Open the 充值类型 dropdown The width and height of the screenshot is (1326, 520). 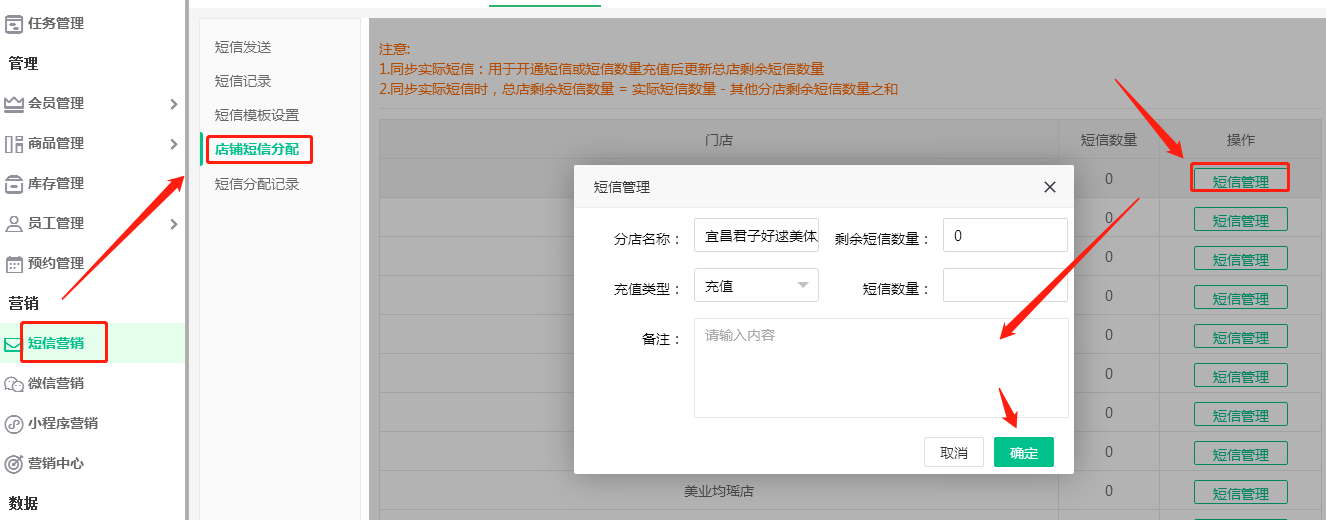(x=756, y=286)
